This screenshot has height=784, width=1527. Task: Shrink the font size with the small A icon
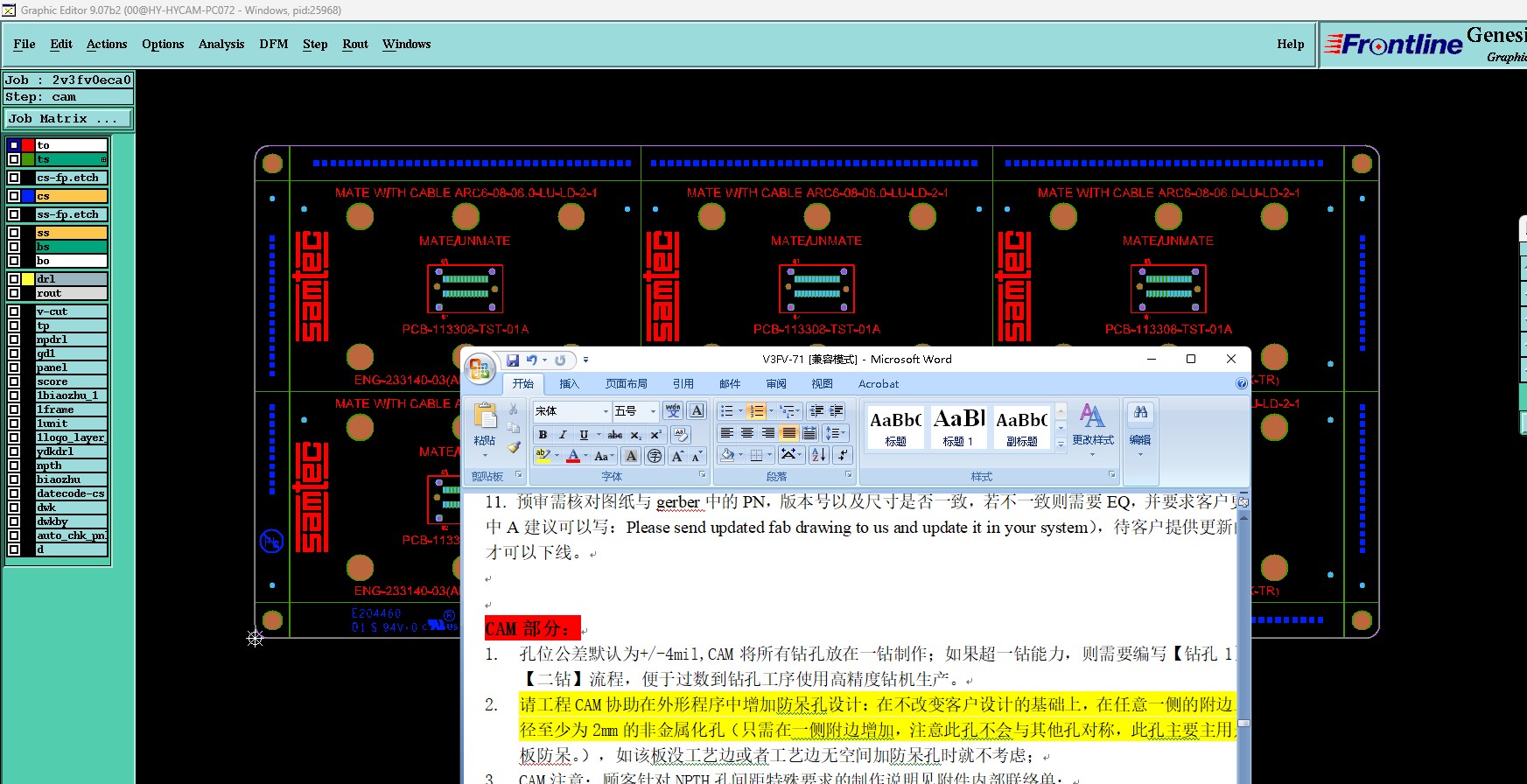point(697,456)
